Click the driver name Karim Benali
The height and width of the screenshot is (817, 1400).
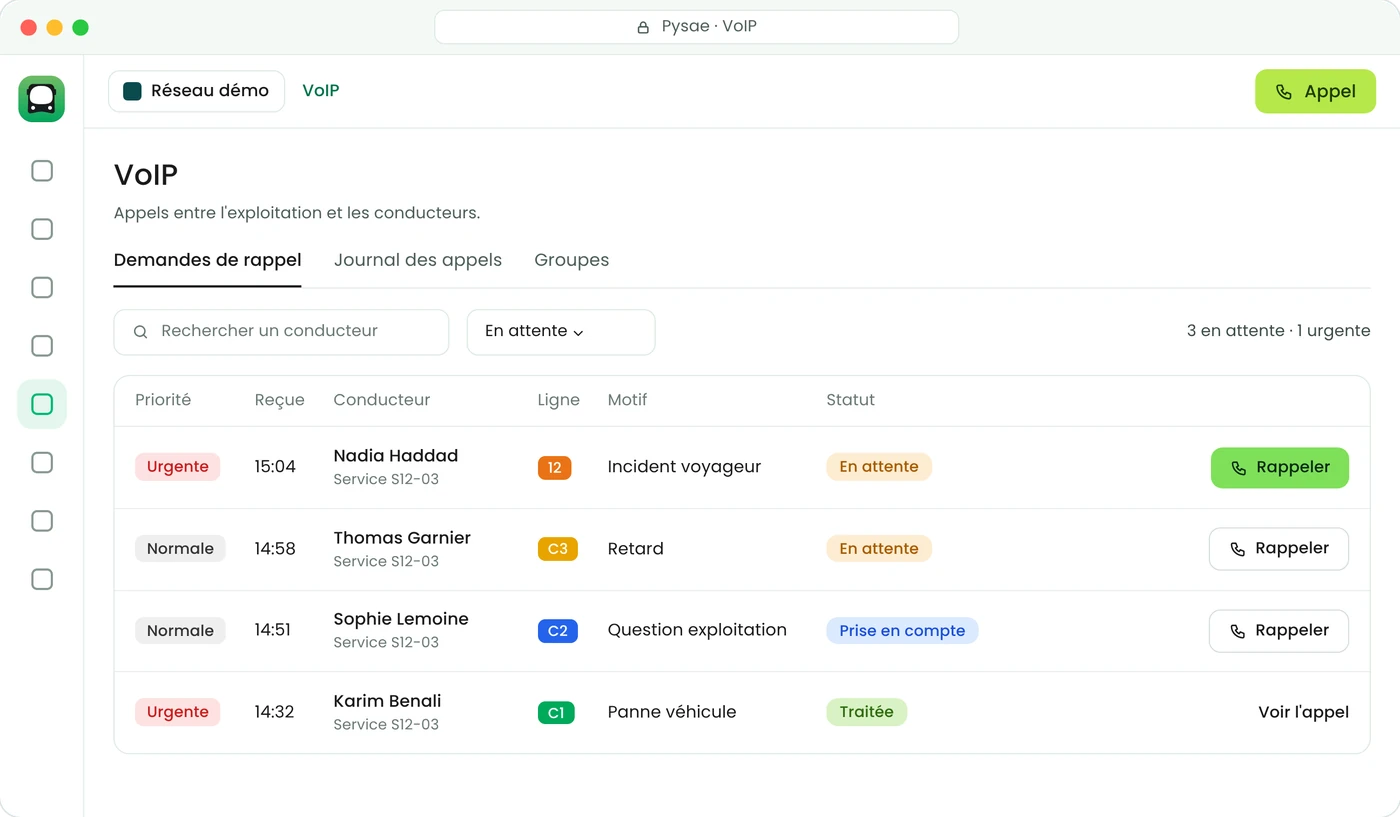click(387, 701)
